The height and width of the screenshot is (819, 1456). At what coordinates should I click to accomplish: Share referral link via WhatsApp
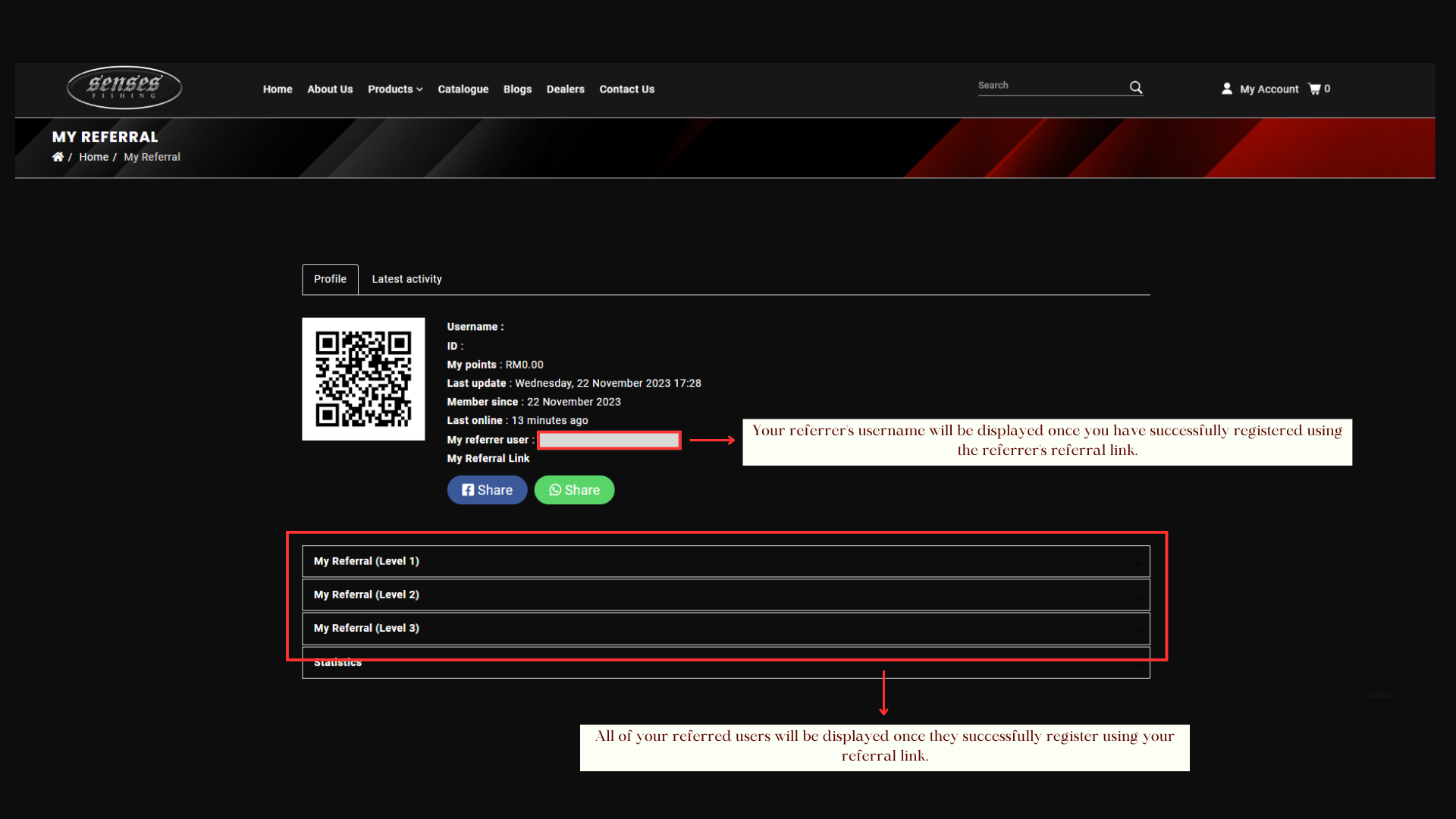(574, 490)
